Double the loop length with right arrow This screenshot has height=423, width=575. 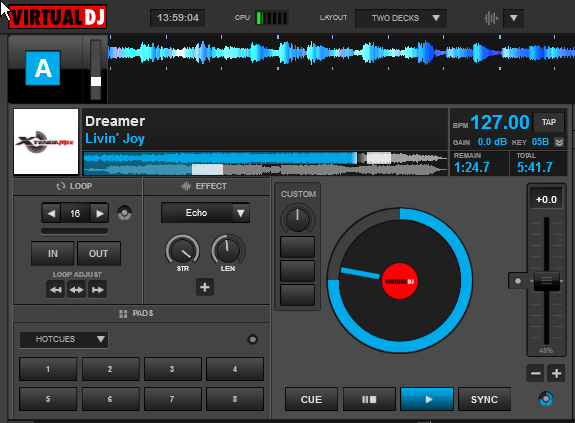tap(99, 213)
